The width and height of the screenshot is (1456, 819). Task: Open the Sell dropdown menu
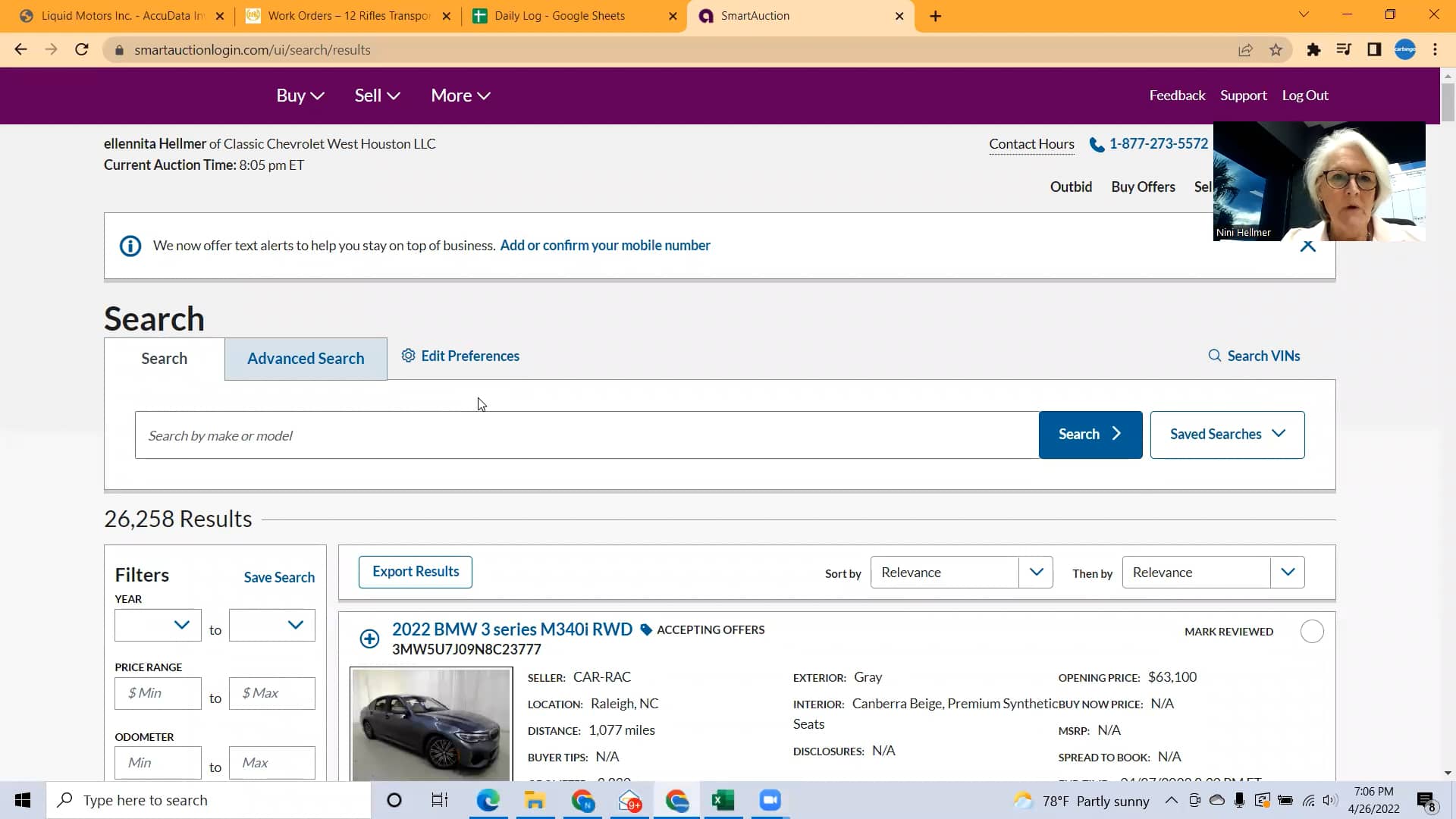tap(377, 96)
